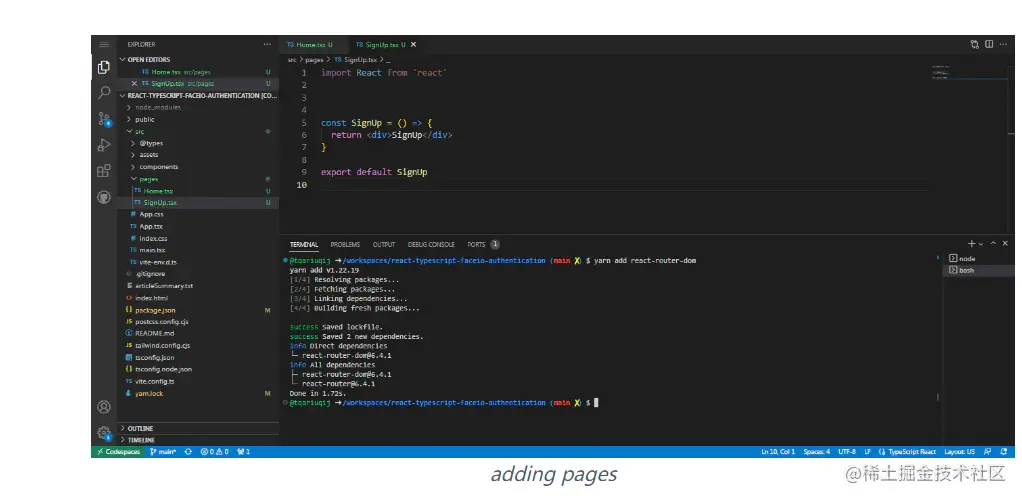This screenshot has height=500, width=1022.
Task: Open the terminal launch profile dropdown
Action: [x=980, y=244]
